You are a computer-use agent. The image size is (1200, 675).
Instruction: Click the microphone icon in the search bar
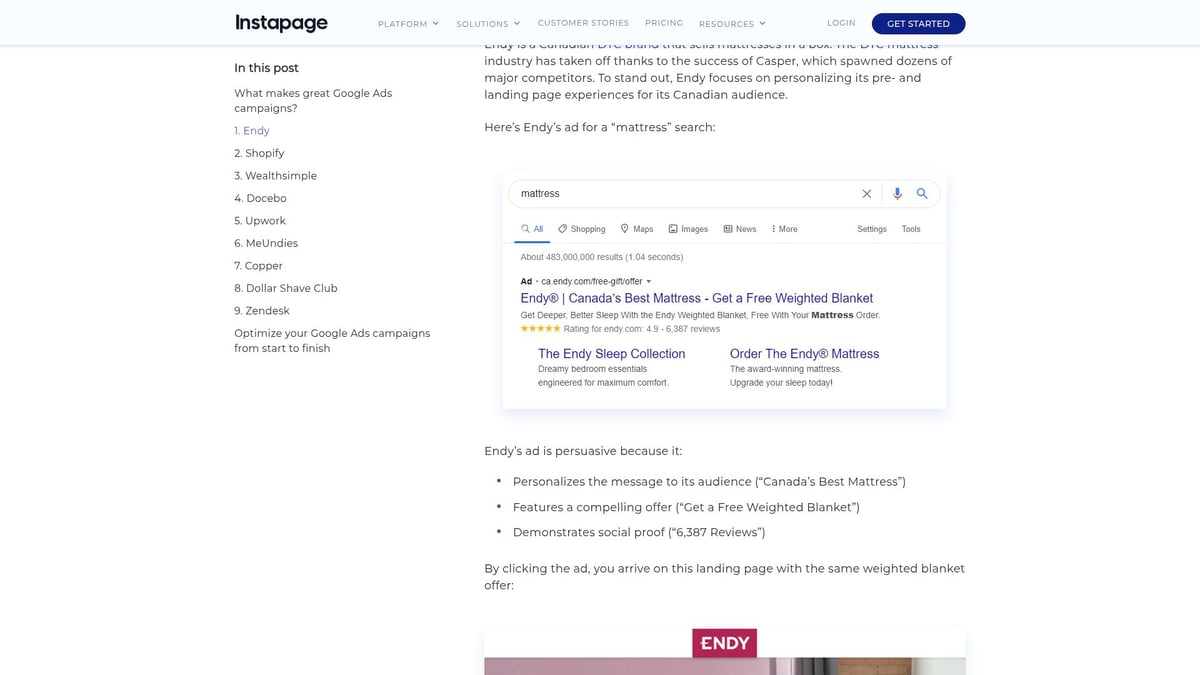coord(896,193)
